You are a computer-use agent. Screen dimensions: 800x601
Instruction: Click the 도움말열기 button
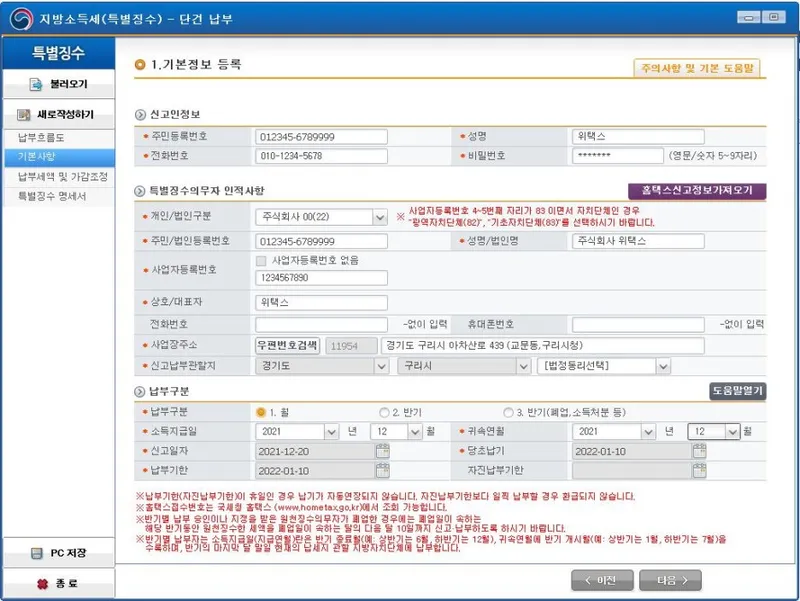click(x=737, y=391)
